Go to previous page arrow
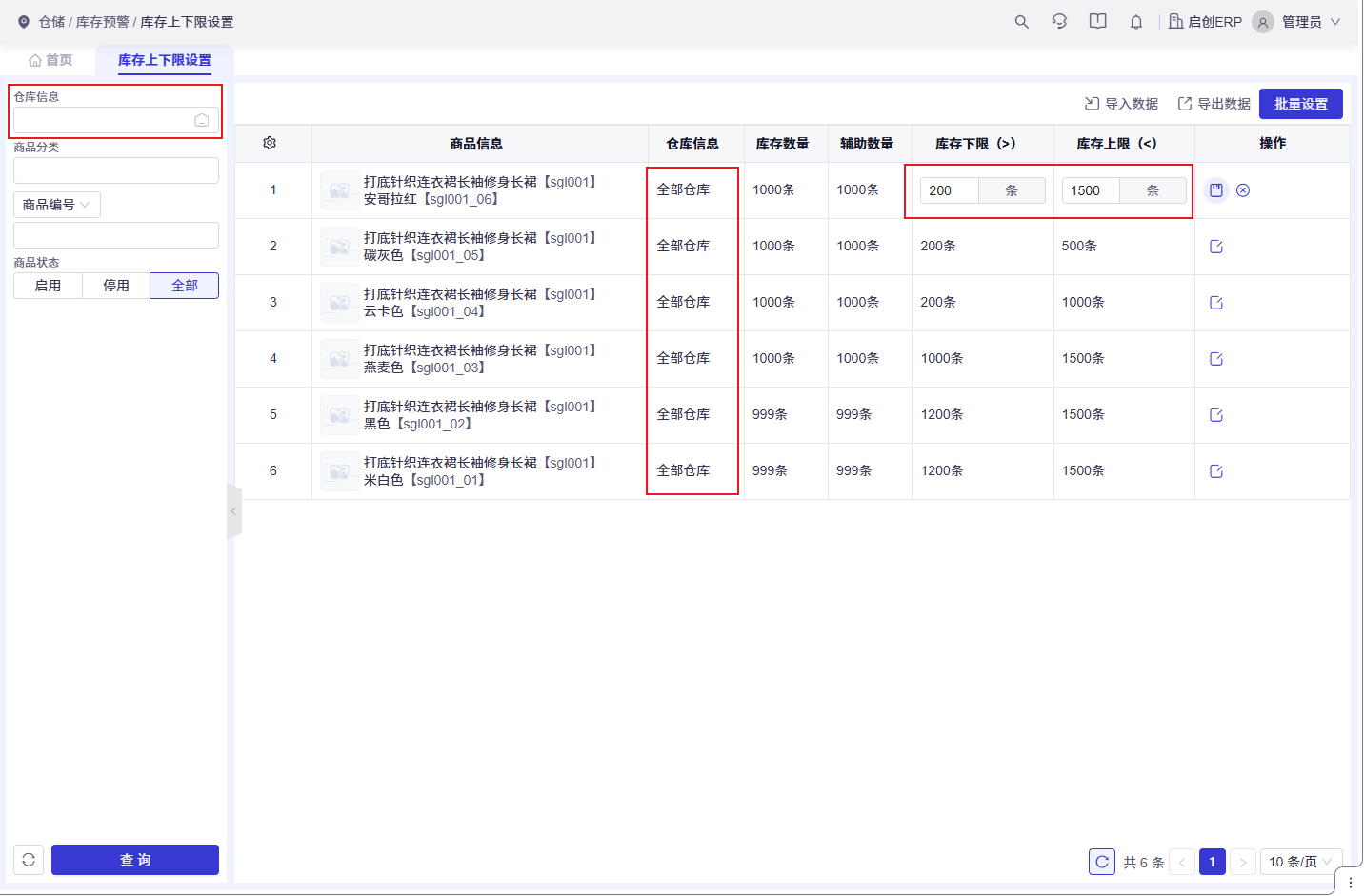 tap(1182, 862)
